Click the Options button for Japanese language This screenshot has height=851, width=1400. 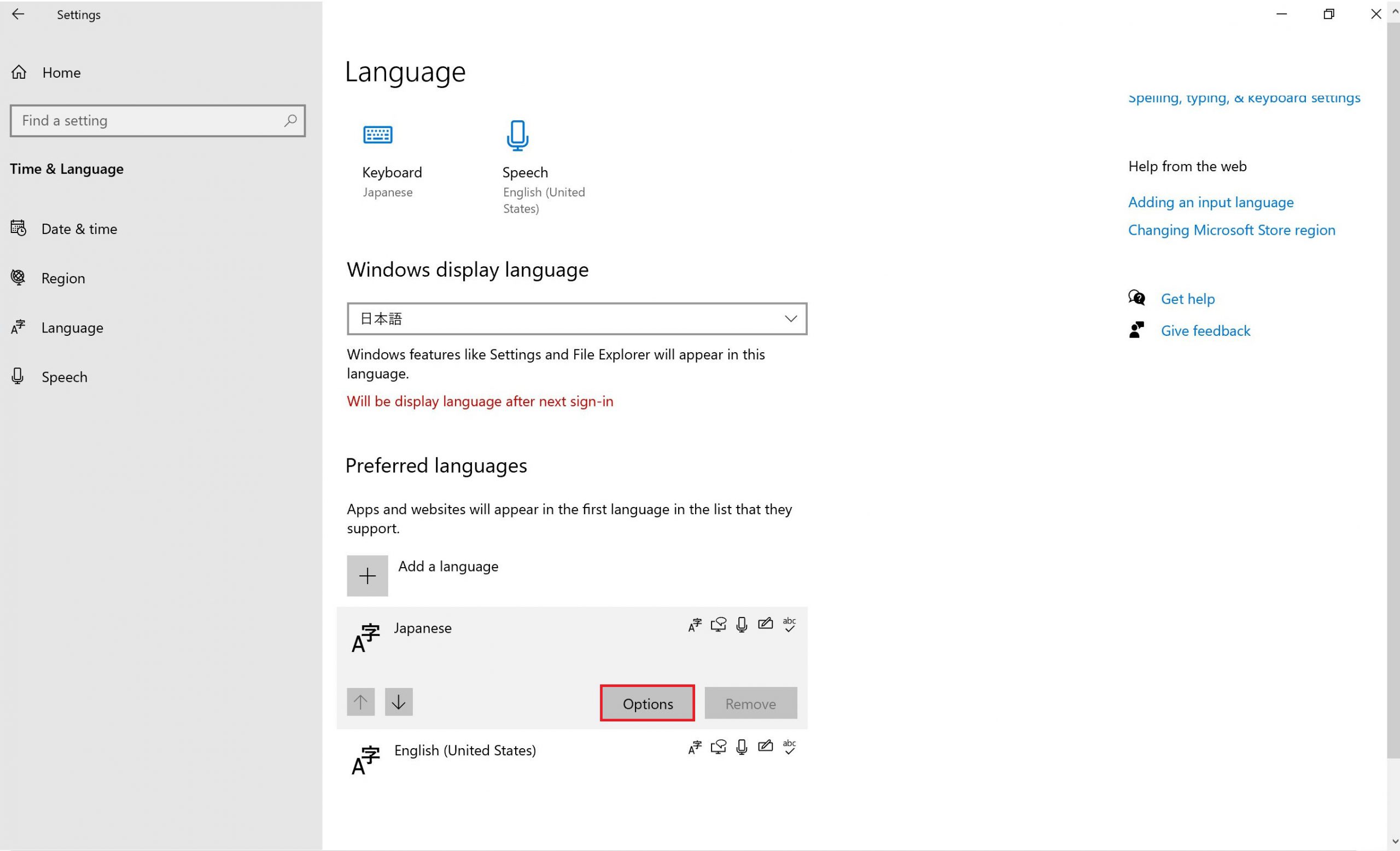click(x=648, y=702)
